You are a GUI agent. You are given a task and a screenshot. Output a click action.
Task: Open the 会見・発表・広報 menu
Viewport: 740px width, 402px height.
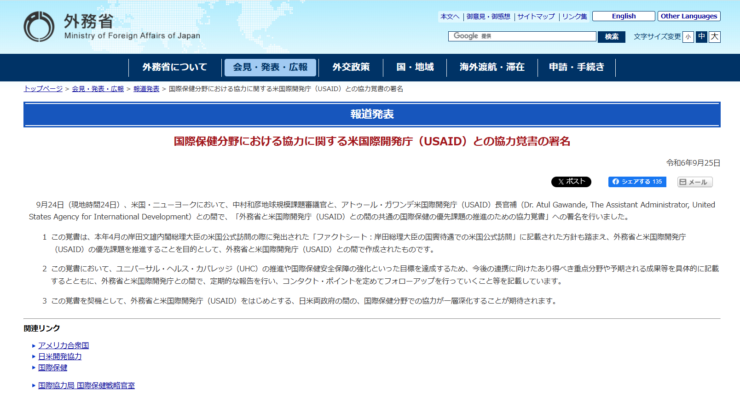tap(269, 67)
